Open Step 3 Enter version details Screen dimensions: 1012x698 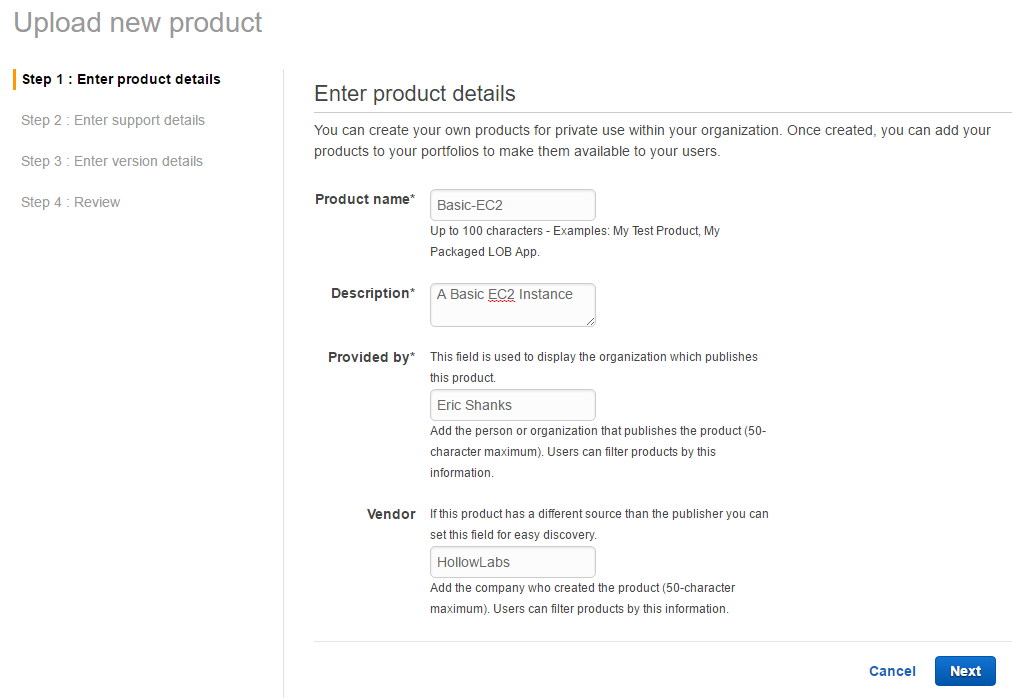[112, 161]
